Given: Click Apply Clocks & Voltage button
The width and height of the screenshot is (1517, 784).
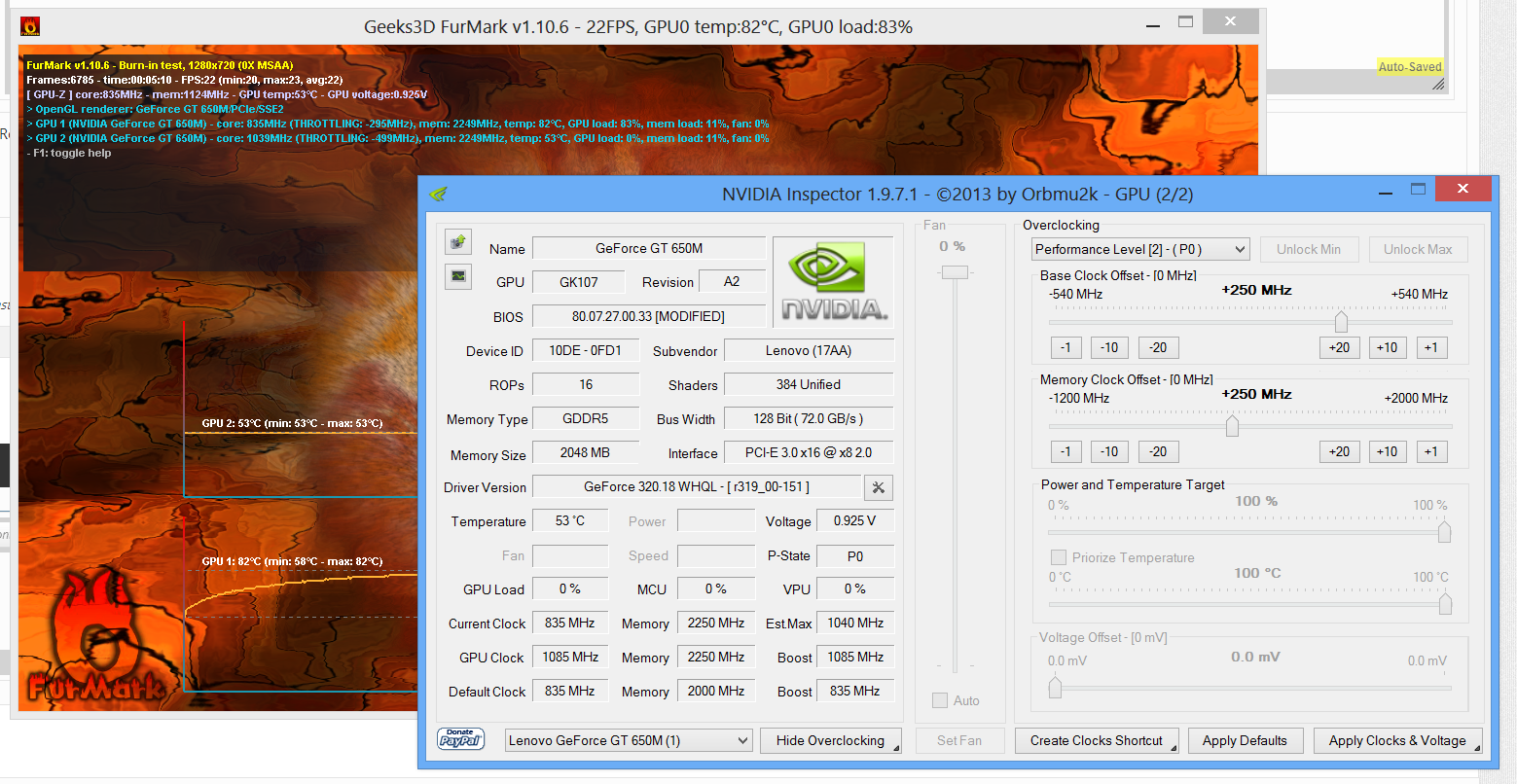Looking at the screenshot, I should tap(1397, 740).
